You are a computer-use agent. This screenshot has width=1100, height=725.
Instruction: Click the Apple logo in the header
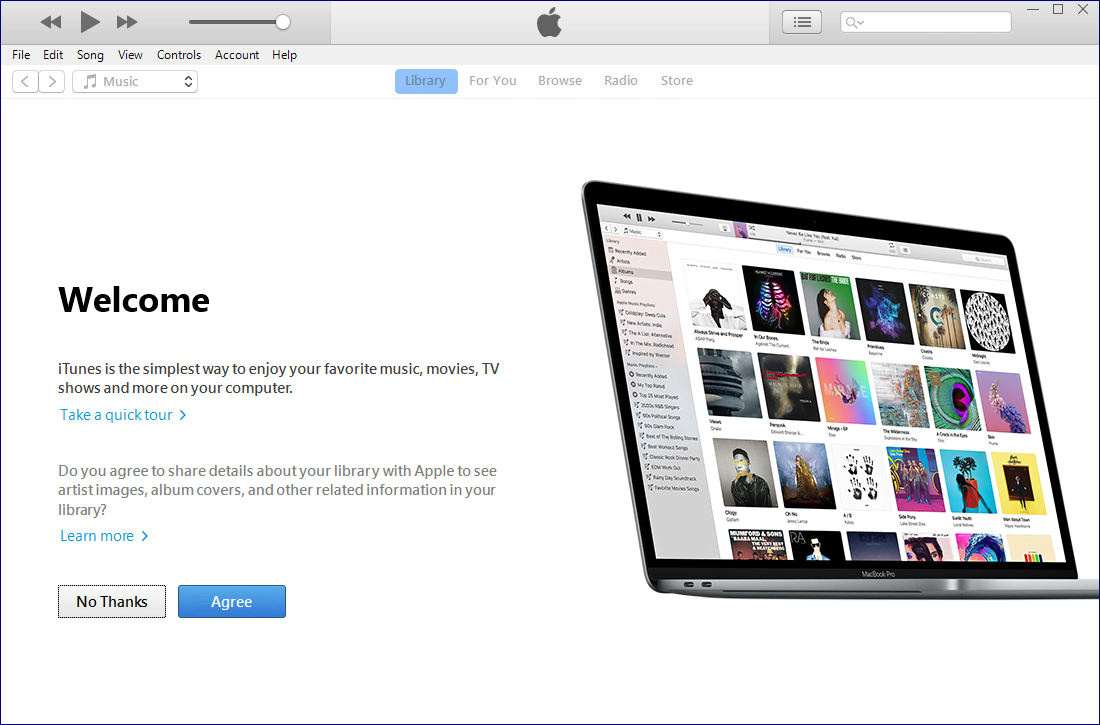click(549, 22)
